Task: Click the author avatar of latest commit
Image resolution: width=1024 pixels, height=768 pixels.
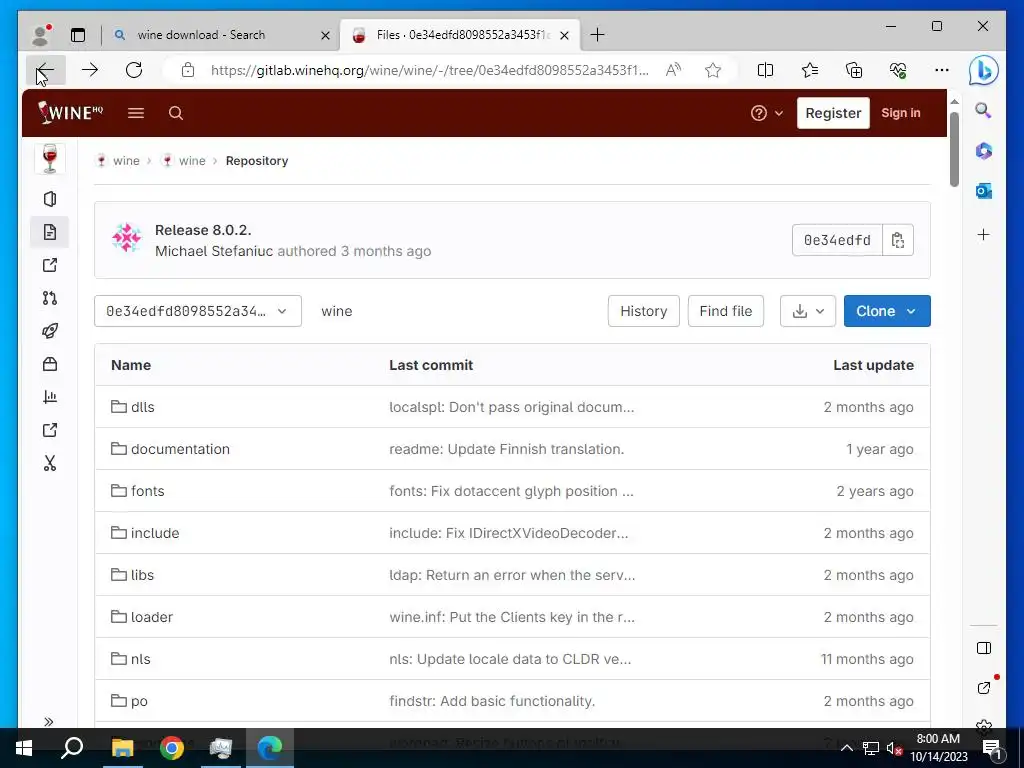Action: point(127,238)
